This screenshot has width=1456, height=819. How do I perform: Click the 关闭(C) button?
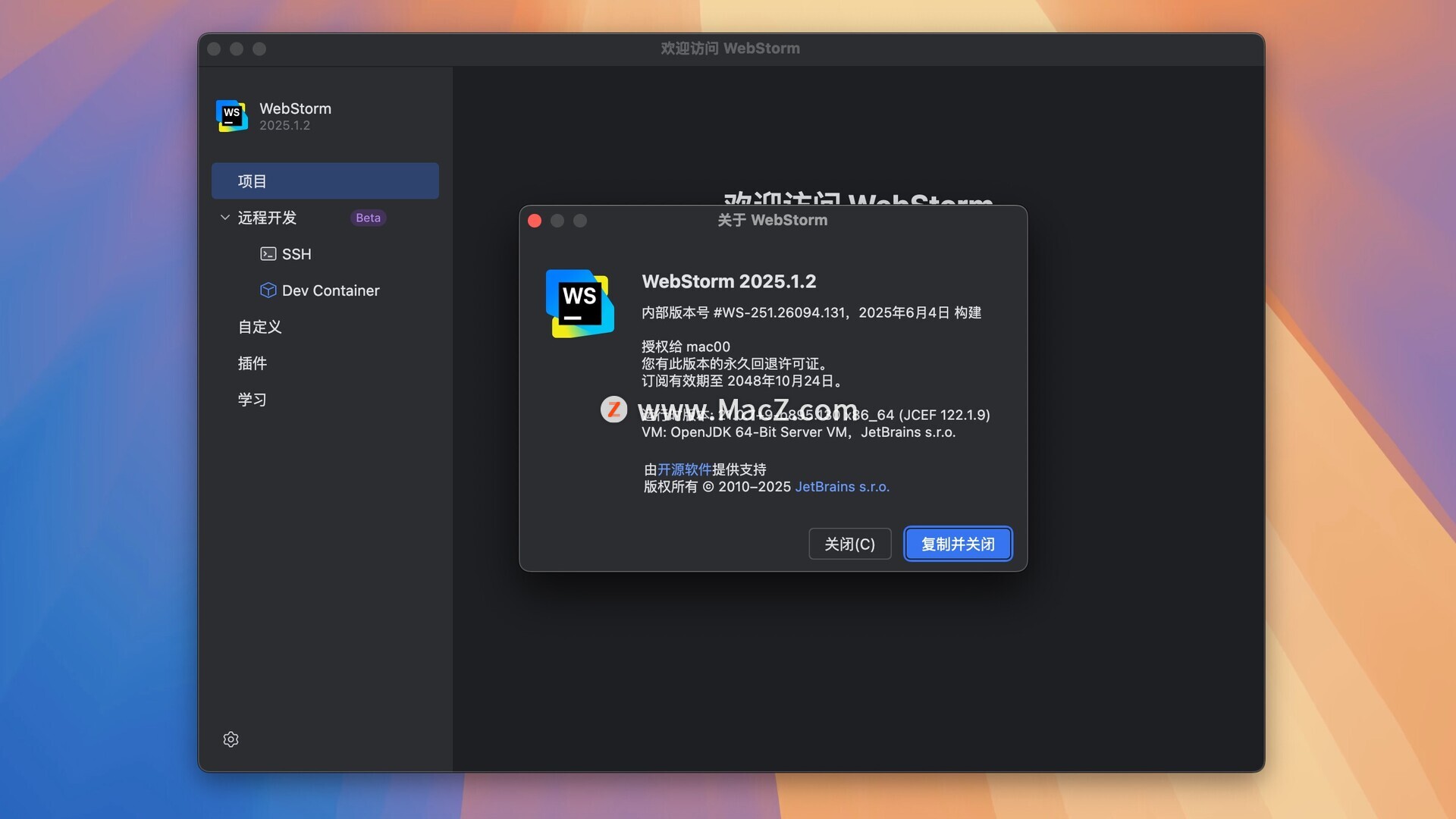point(849,544)
